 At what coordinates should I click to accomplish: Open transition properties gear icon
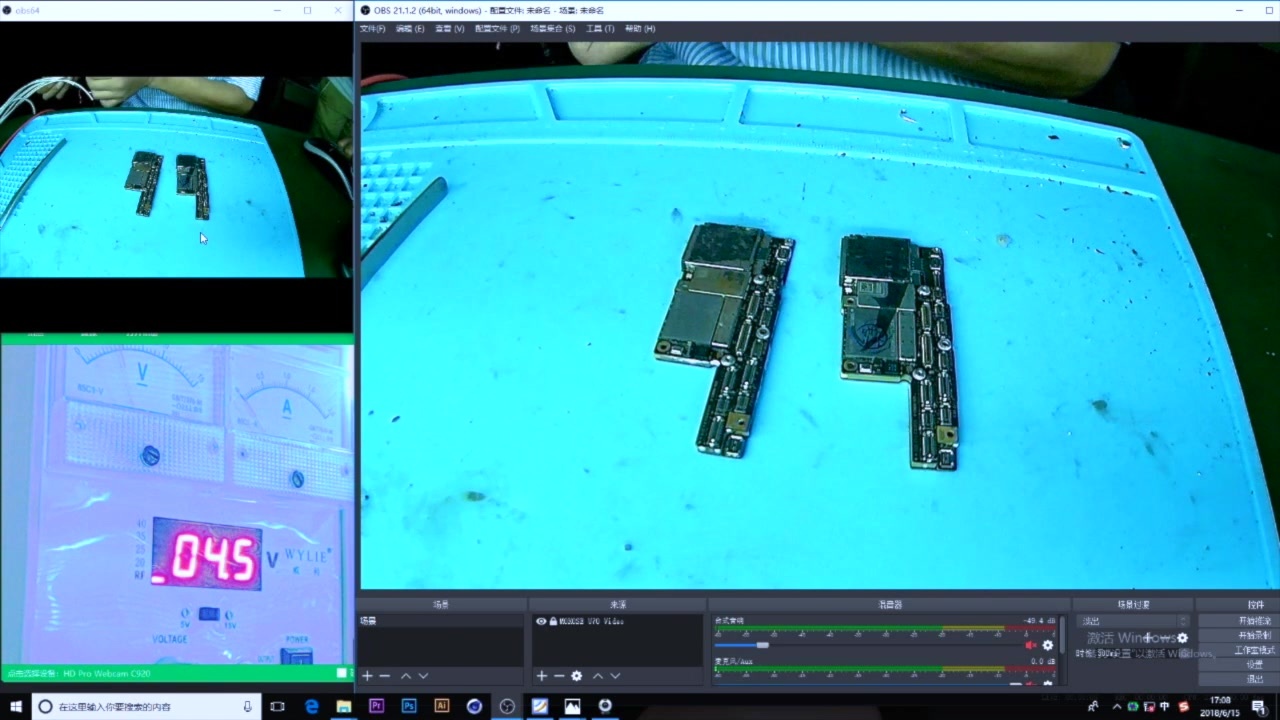tap(1182, 638)
